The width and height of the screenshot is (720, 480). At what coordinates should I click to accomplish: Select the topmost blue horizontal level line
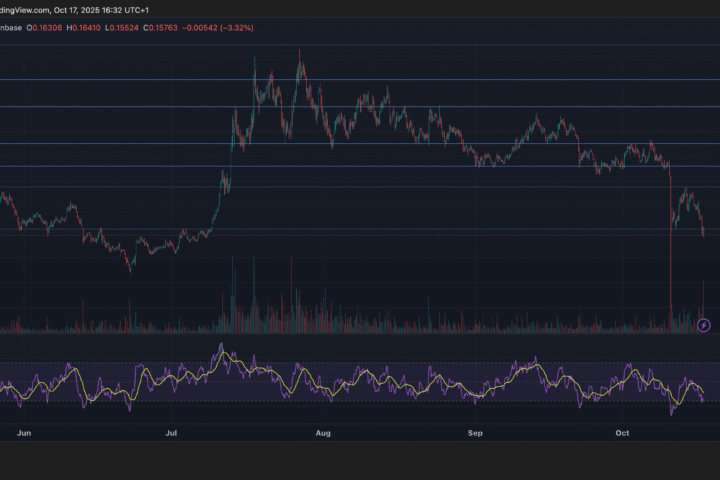pyautogui.click(x=360, y=44)
